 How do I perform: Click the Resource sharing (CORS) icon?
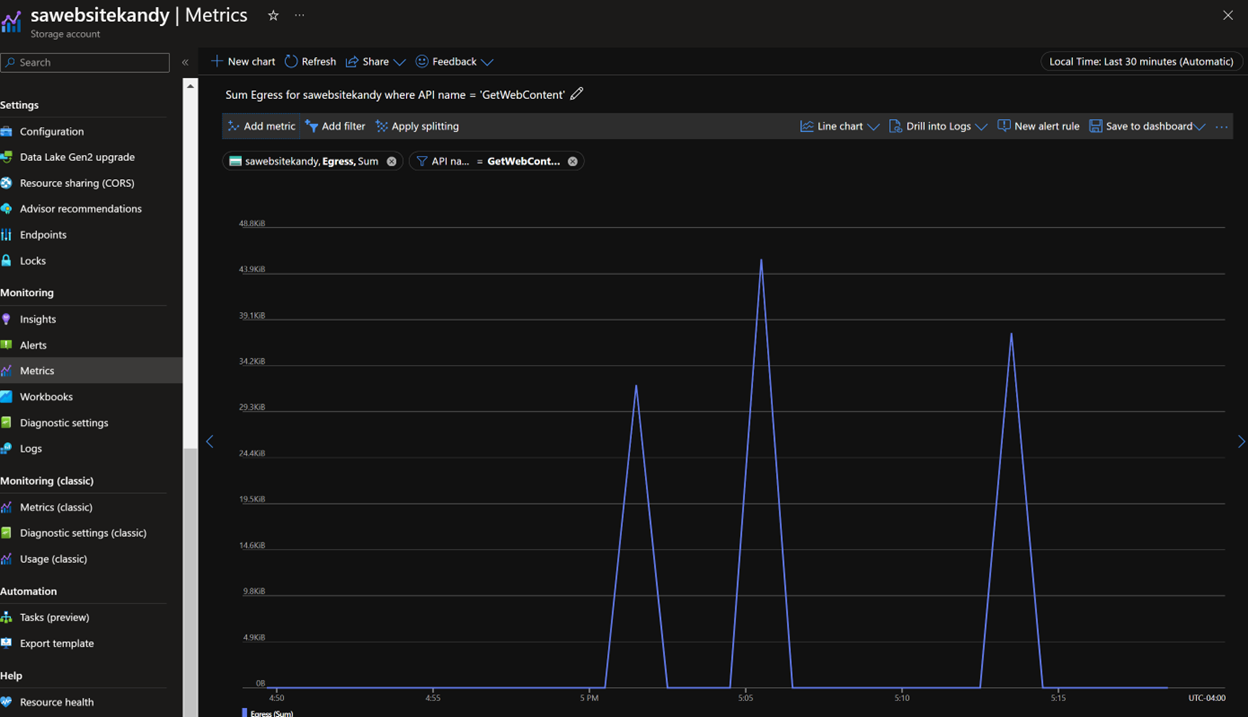(x=7, y=183)
